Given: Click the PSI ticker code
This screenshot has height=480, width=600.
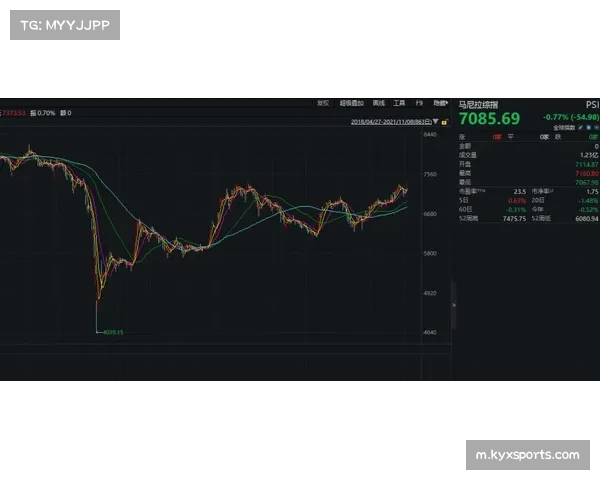Looking at the screenshot, I should (592, 103).
